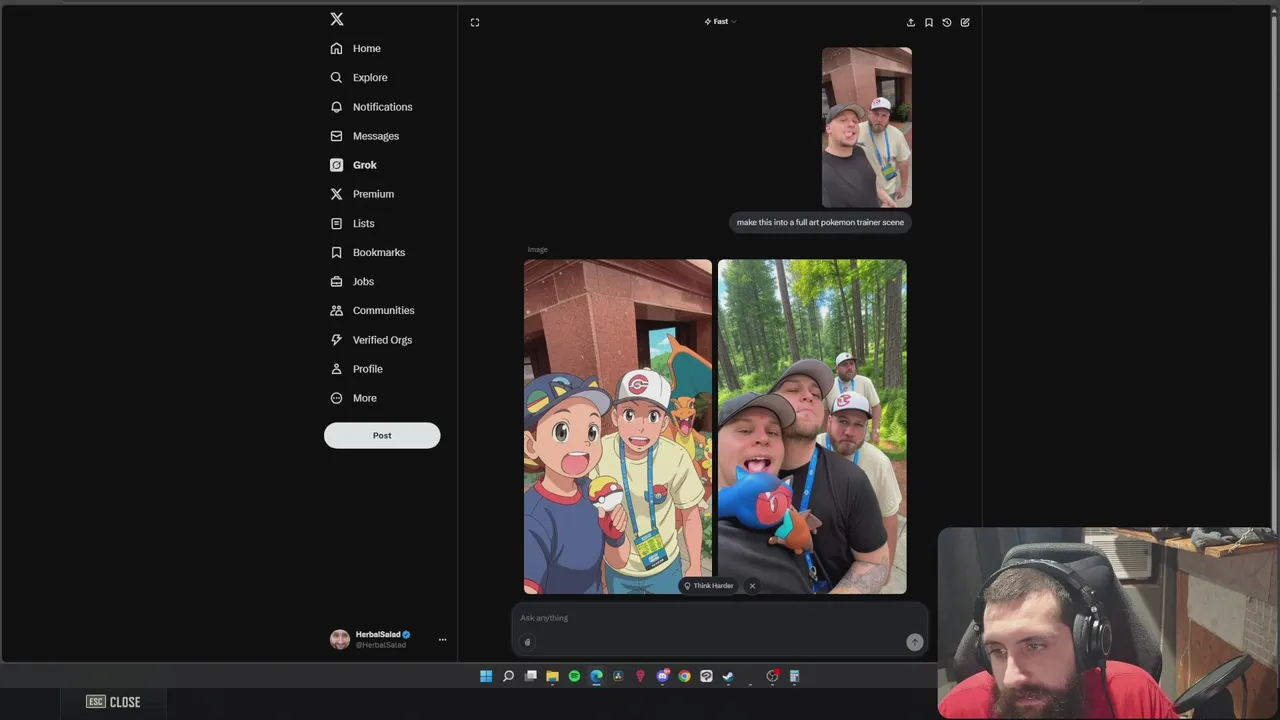Screen dimensions: 1280x720
Task: Open the HerbalSalad account avatar
Action: pyautogui.click(x=340, y=640)
